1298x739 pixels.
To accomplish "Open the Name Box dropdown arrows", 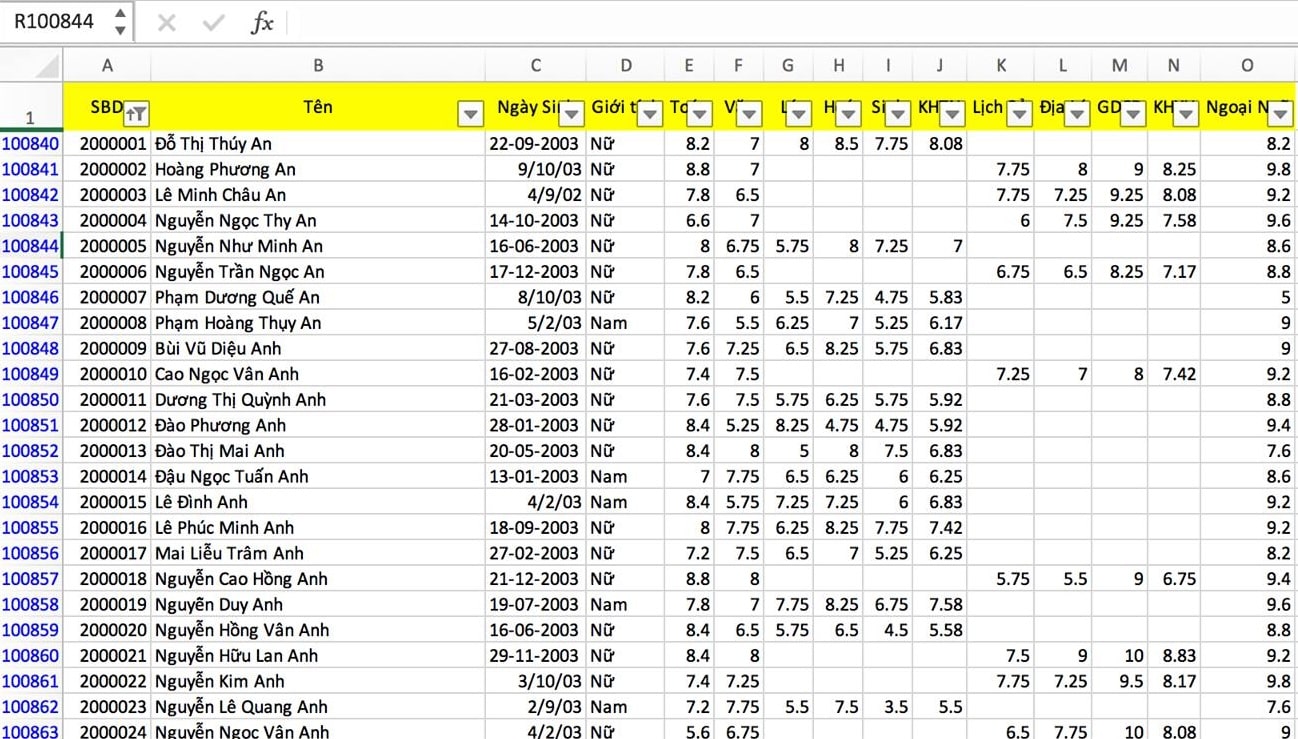I will coord(120,21).
